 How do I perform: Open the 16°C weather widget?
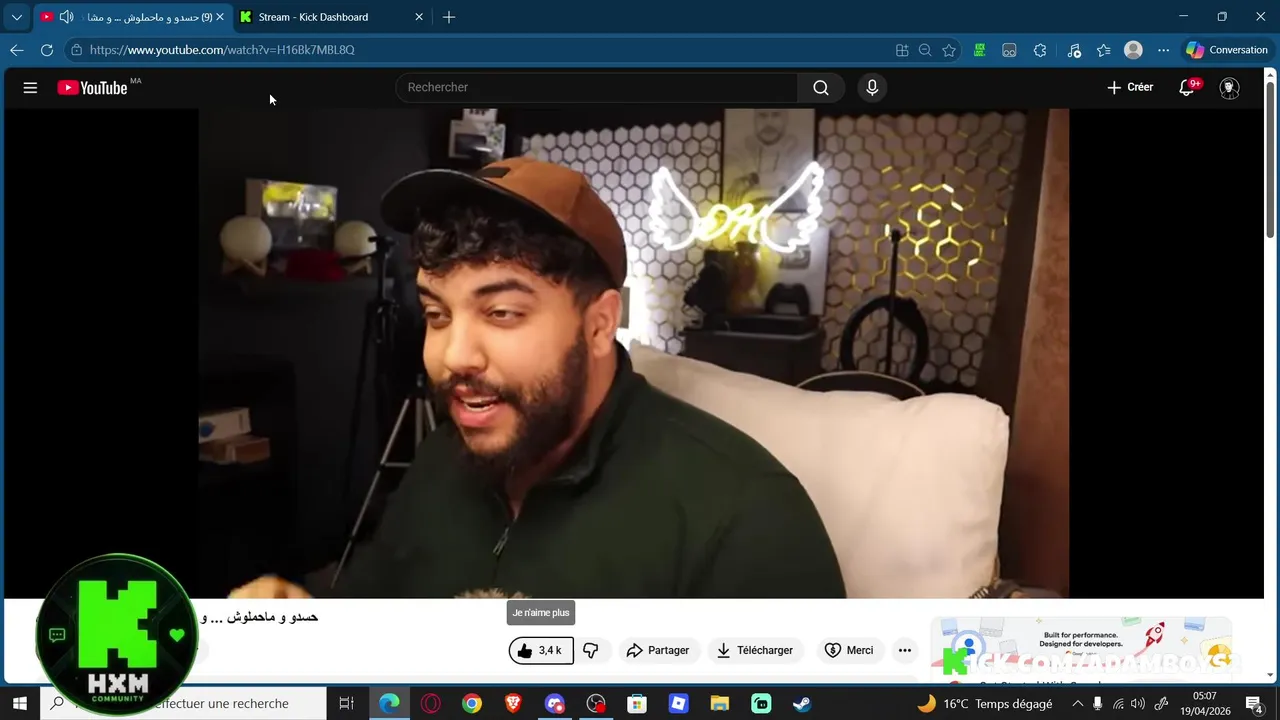click(985, 704)
